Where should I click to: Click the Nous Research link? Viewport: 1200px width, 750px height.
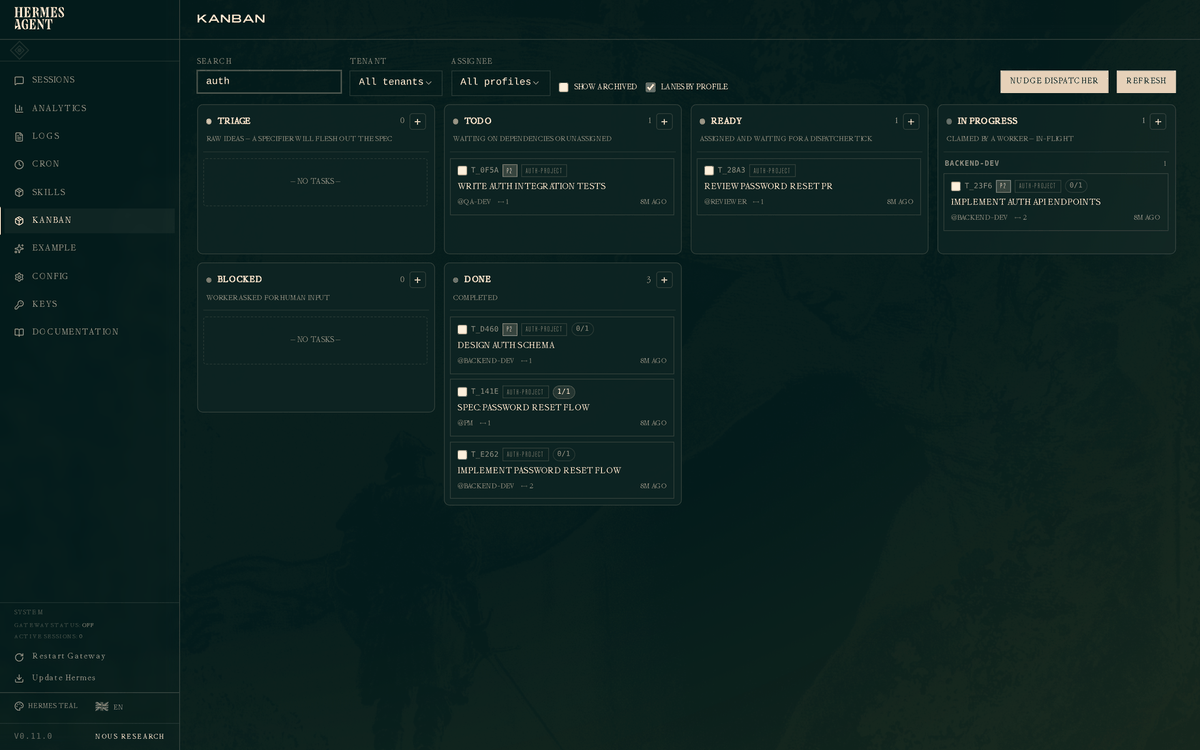click(130, 736)
